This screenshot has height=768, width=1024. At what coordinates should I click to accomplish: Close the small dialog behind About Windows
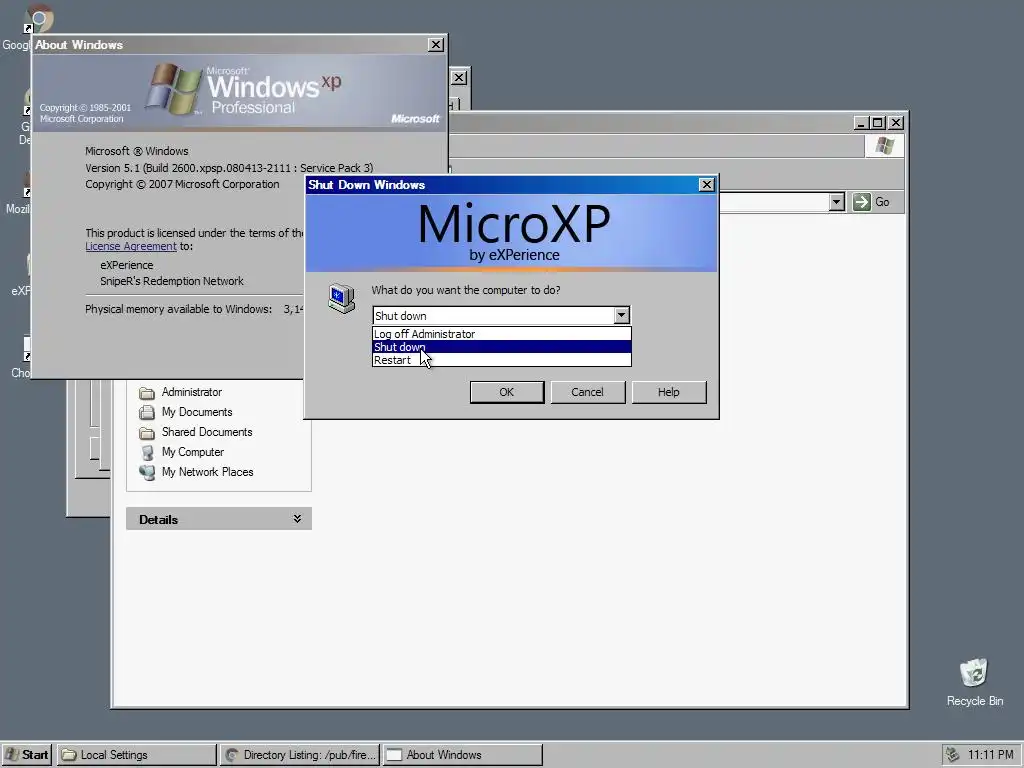click(x=459, y=78)
